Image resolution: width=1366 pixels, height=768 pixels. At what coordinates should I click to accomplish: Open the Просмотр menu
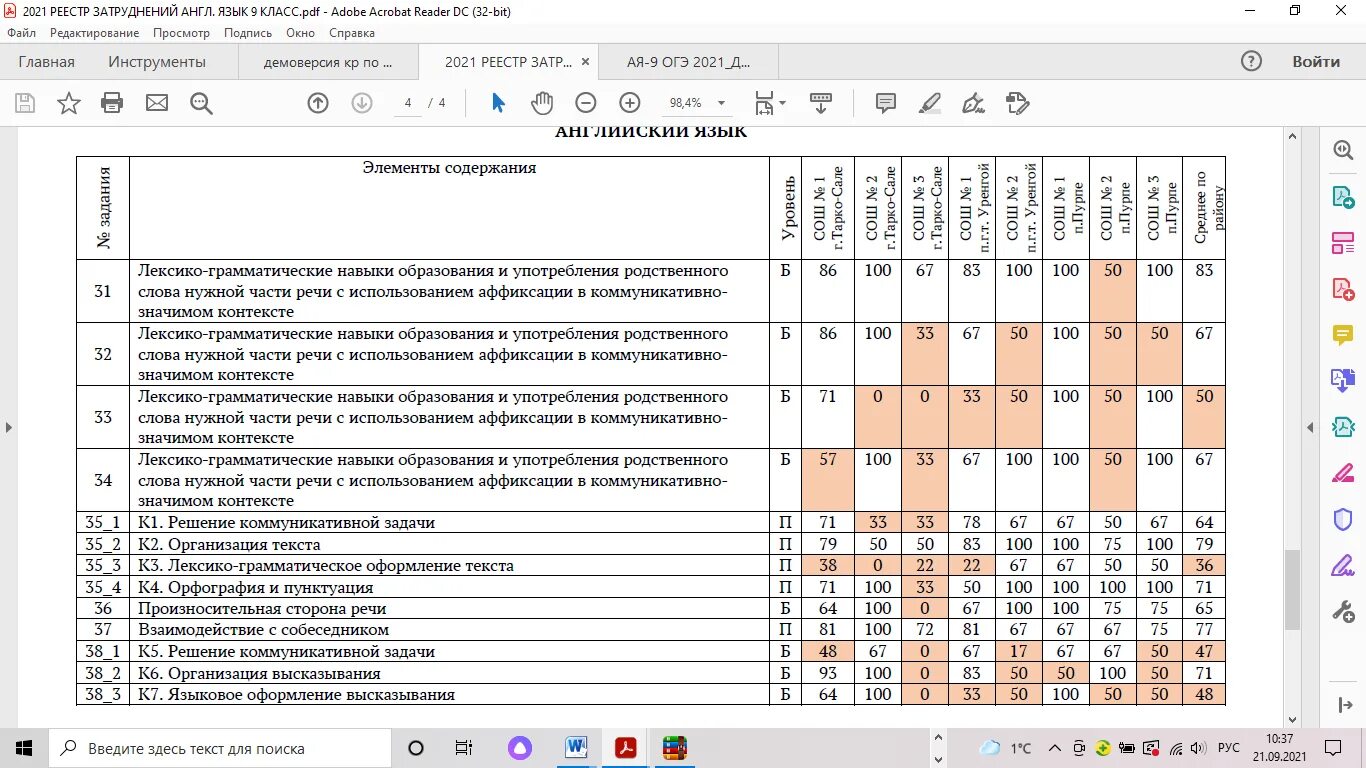click(x=181, y=33)
